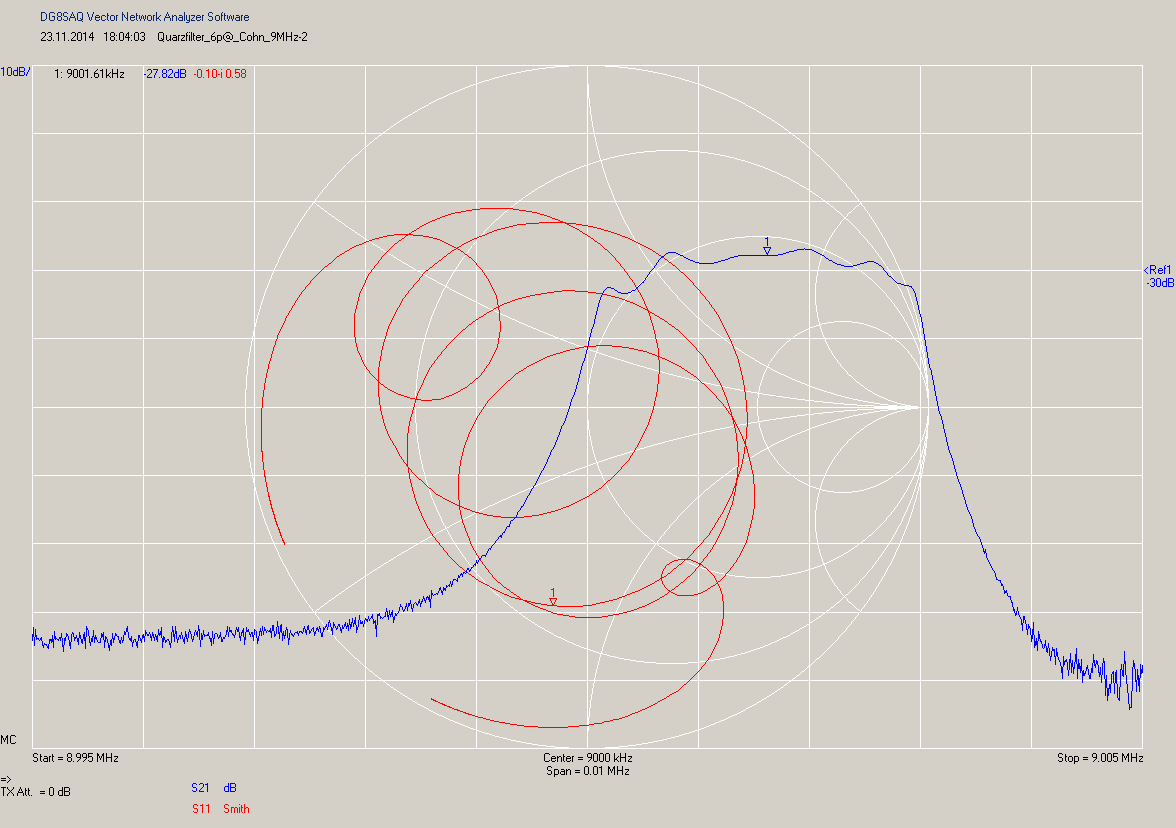Click the file name 'Quarzfilter_6p@_Cohn_9MHz-2'

(x=232, y=37)
